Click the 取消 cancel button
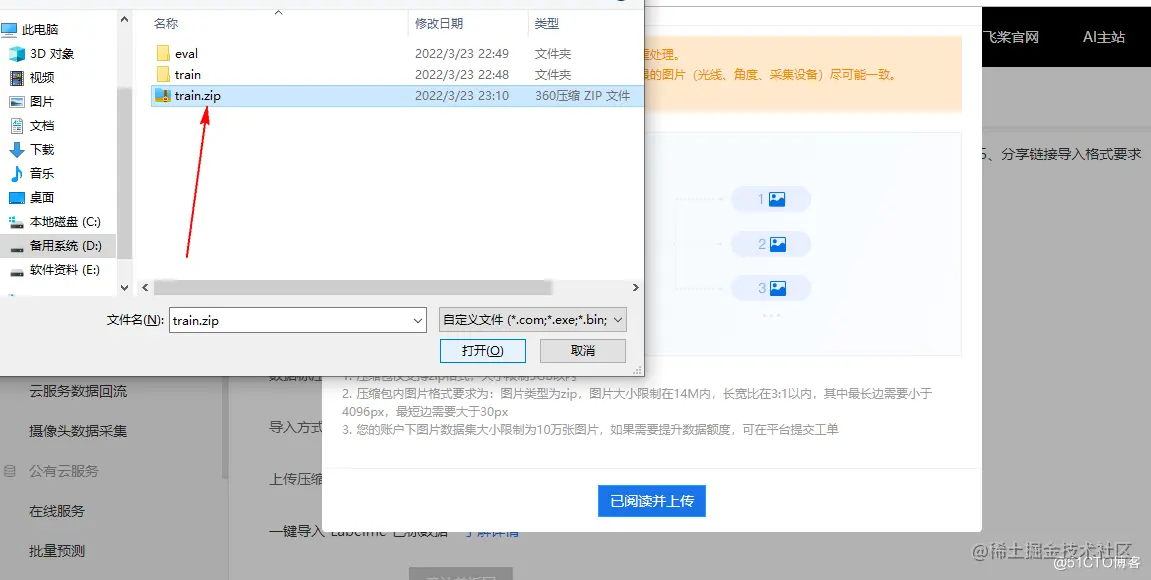 click(x=583, y=351)
